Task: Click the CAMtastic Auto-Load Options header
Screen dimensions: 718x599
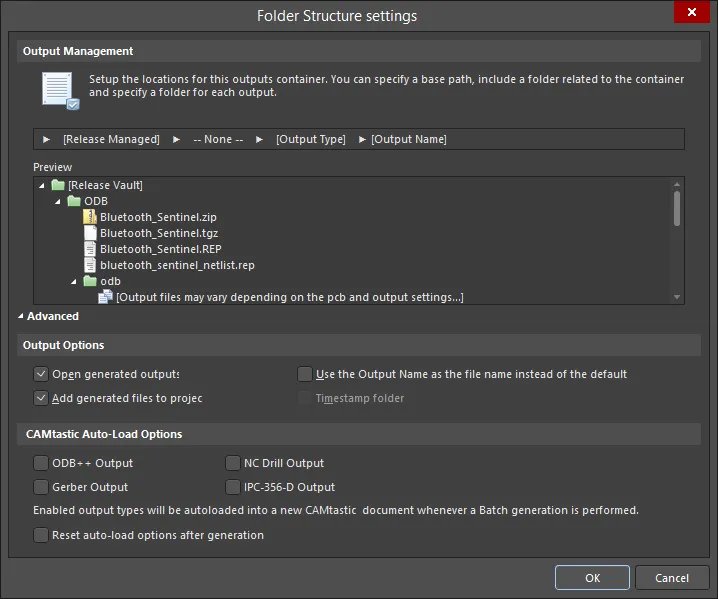Action: click(x=359, y=434)
